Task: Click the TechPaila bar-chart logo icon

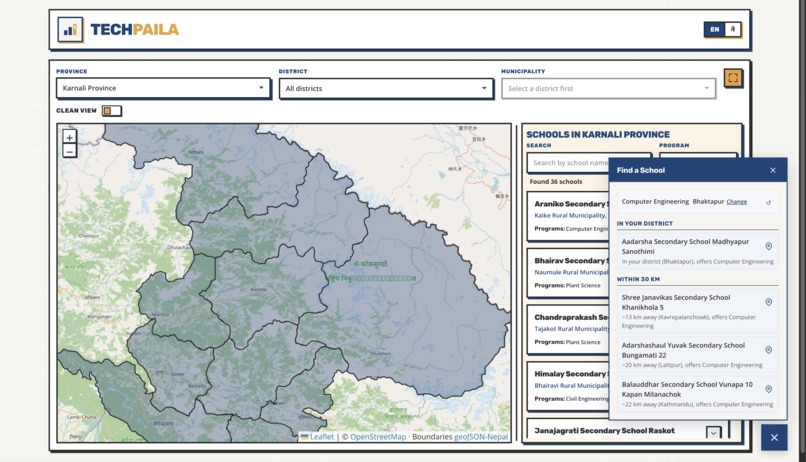Action: [70, 30]
